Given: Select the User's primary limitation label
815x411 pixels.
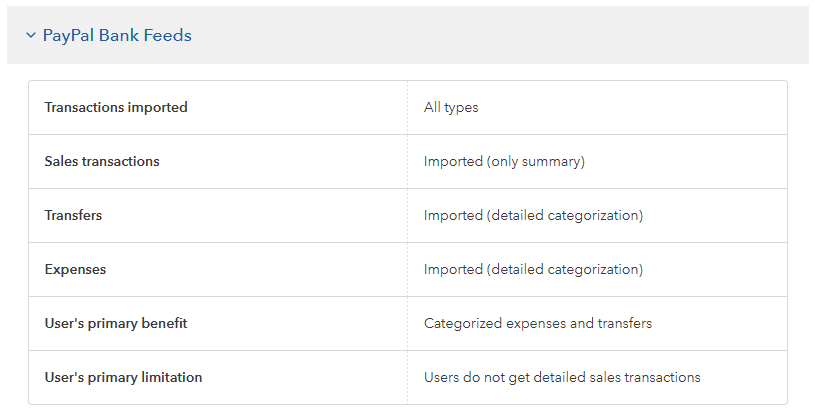Looking at the screenshot, I should point(123,377).
